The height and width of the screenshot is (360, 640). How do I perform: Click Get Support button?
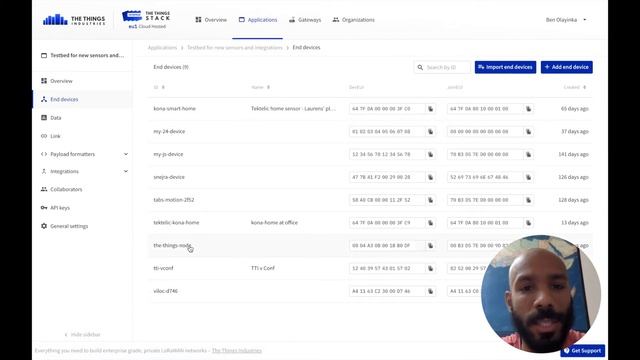click(x=582, y=351)
